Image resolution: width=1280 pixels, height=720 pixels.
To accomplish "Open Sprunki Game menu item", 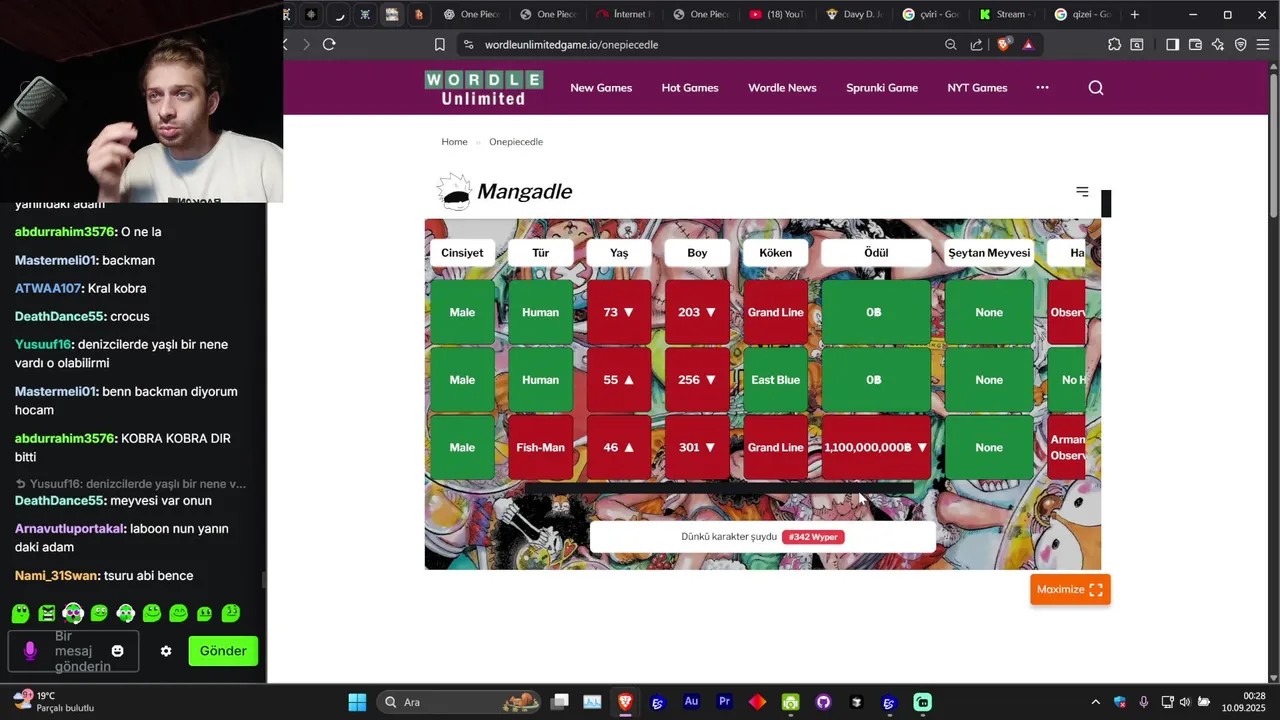I will coord(882,88).
